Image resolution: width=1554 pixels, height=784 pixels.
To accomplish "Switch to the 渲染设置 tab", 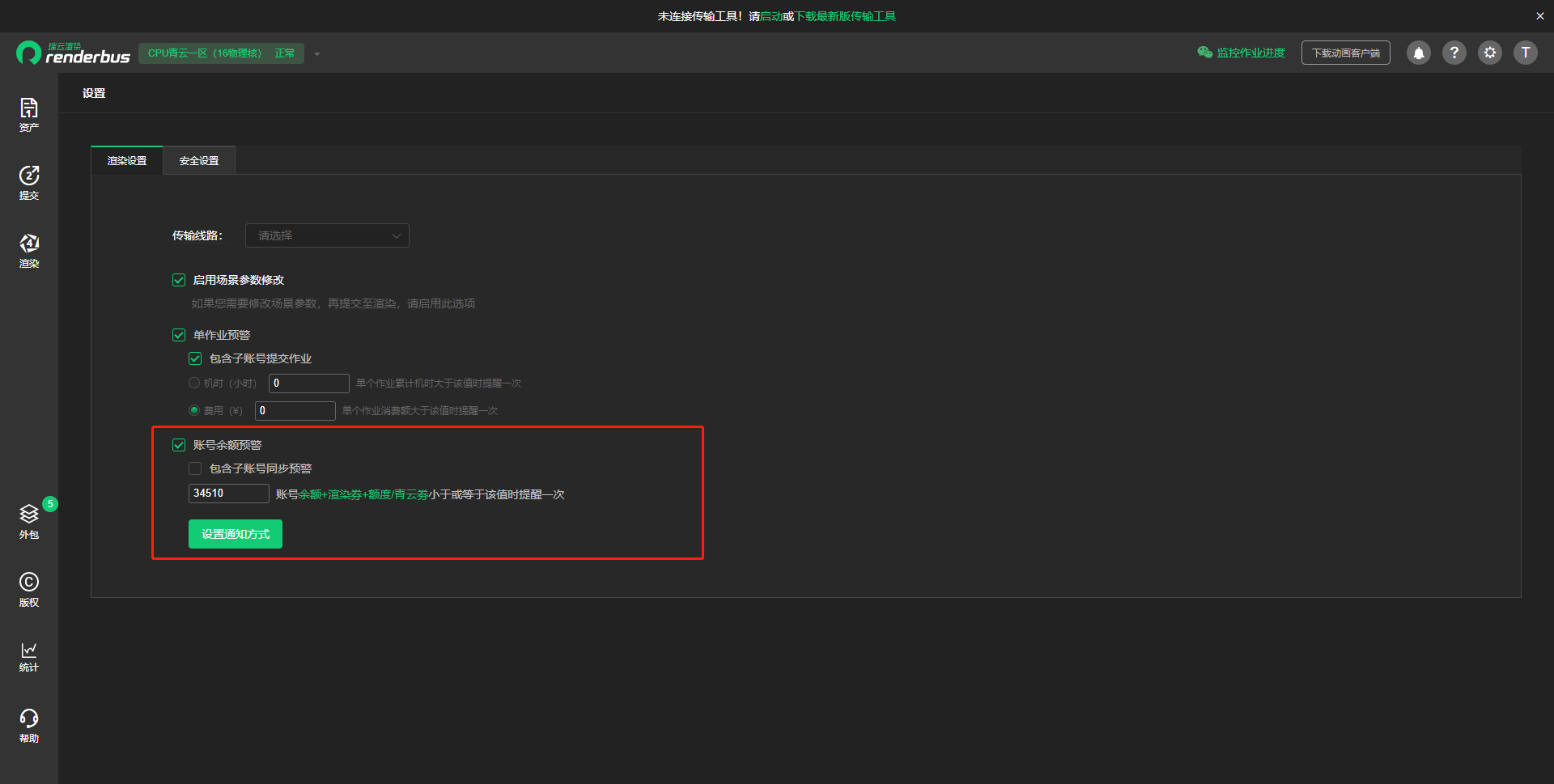I will tap(127, 161).
